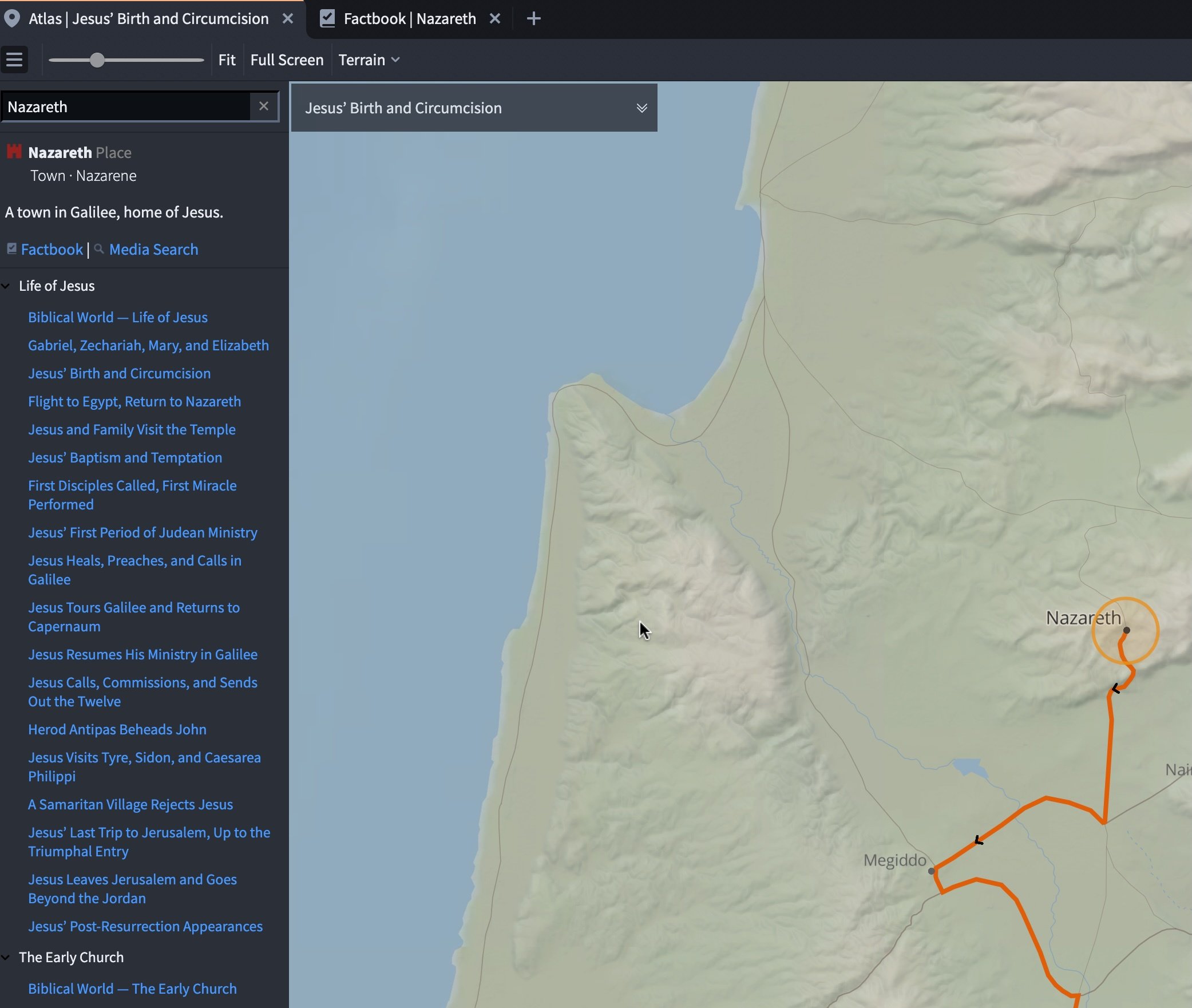Click the Nazareth label on the map

[x=1083, y=618]
